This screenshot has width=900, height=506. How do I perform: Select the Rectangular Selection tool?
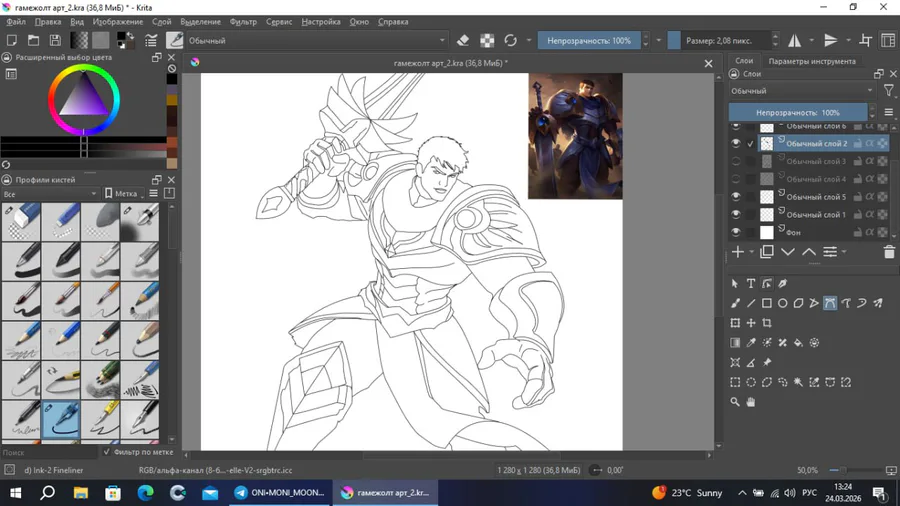tap(735, 382)
